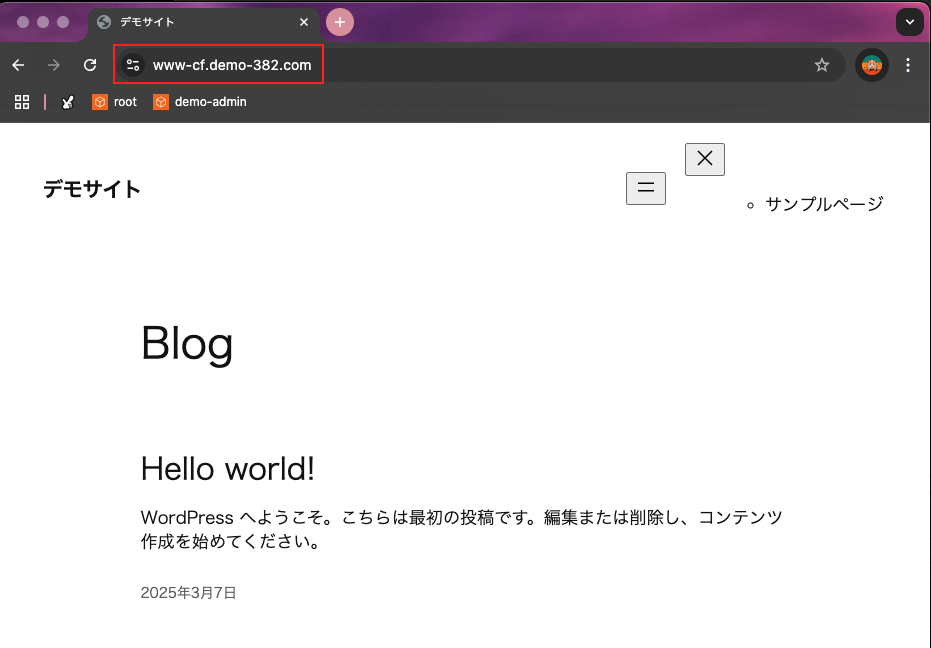Click the browser forward arrow
The image size is (931, 648).
point(54,65)
